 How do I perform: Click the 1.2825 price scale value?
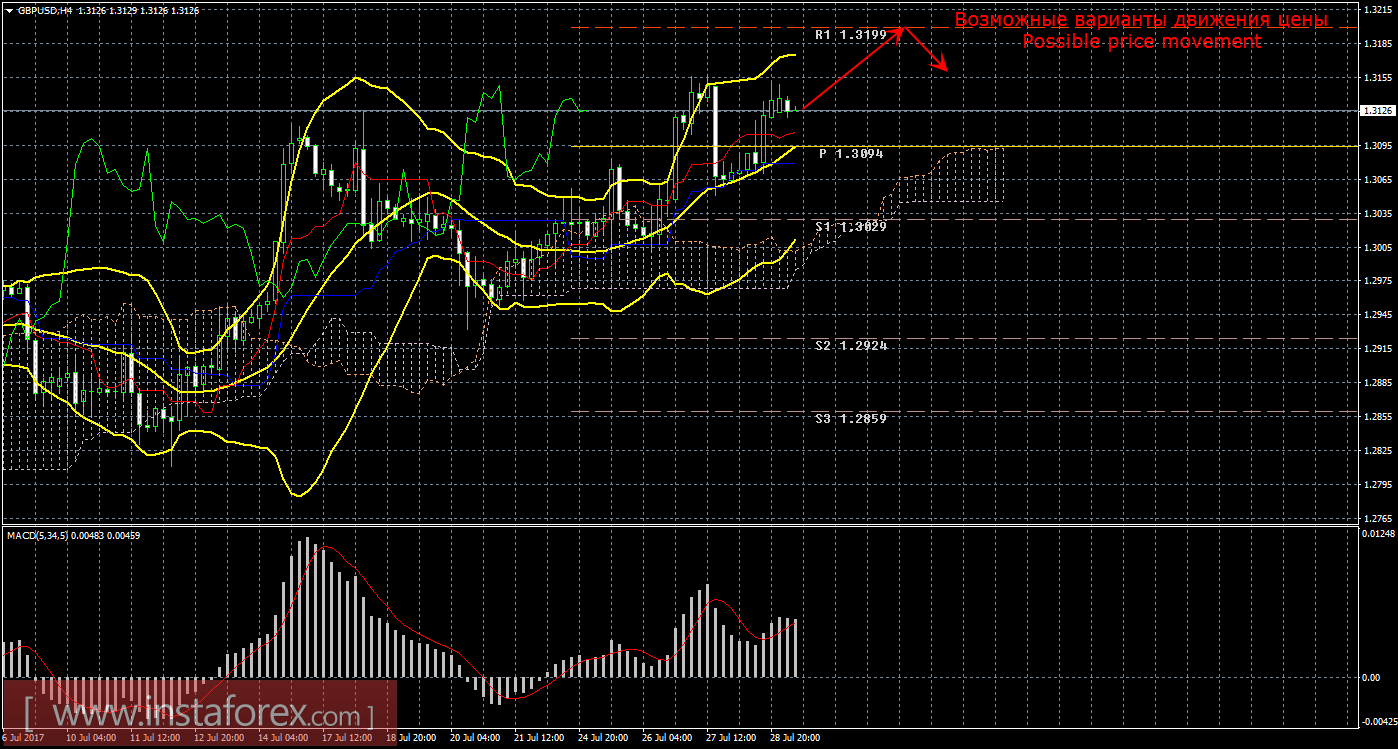(1378, 451)
